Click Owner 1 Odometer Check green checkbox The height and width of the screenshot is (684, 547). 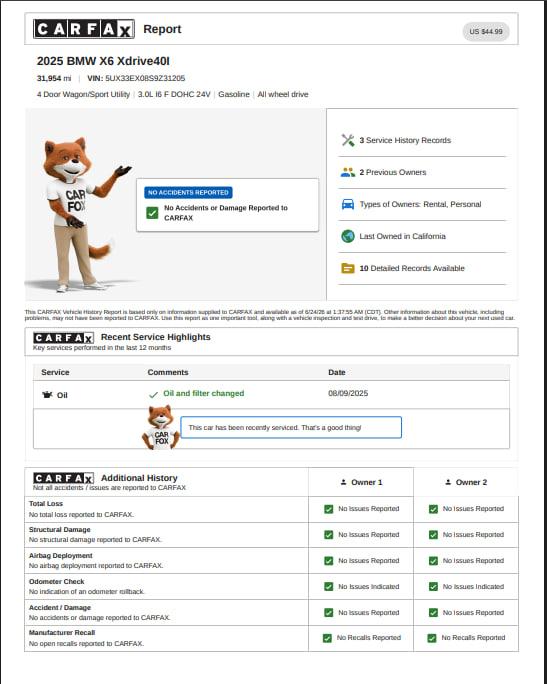[x=328, y=587]
